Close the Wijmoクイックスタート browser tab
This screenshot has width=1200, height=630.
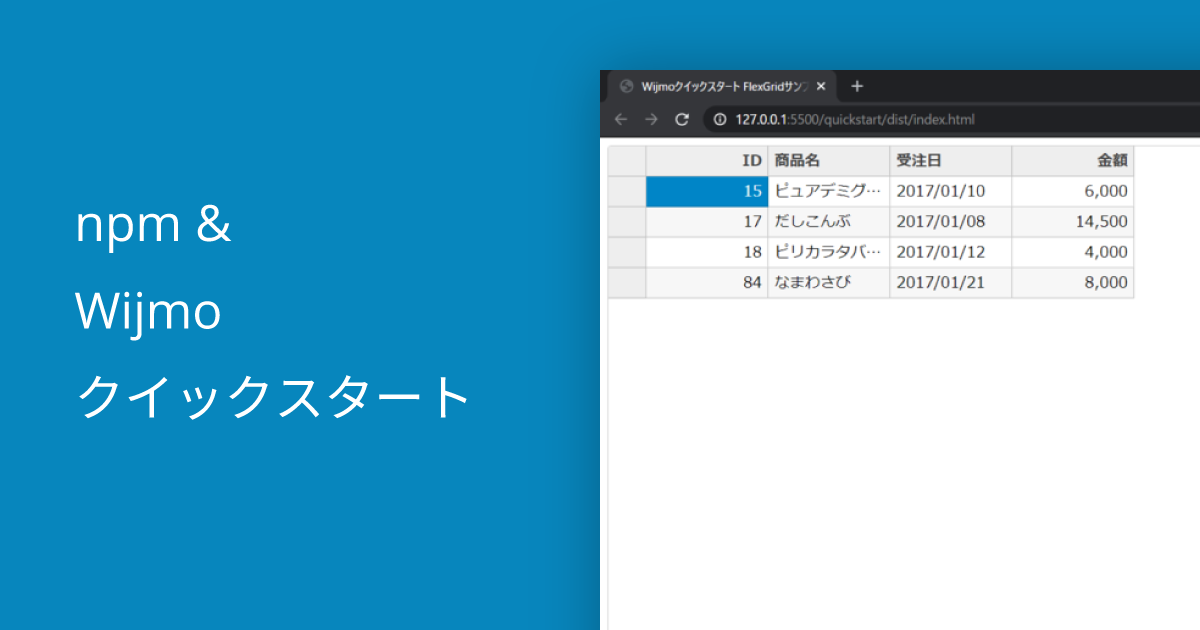820,86
